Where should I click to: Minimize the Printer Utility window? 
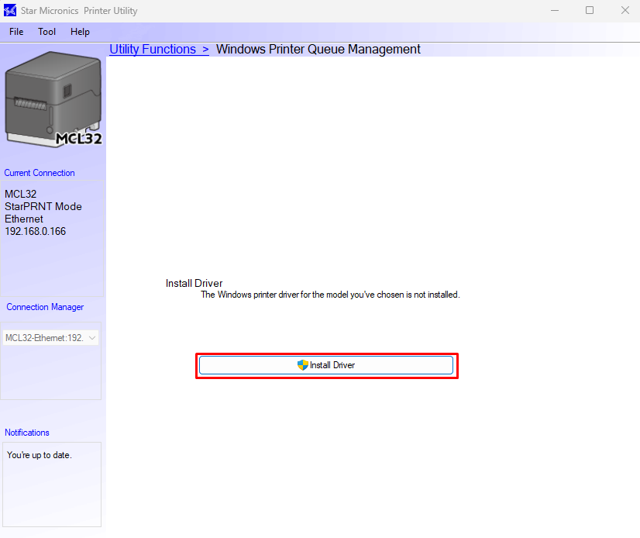pyautogui.click(x=554, y=10)
